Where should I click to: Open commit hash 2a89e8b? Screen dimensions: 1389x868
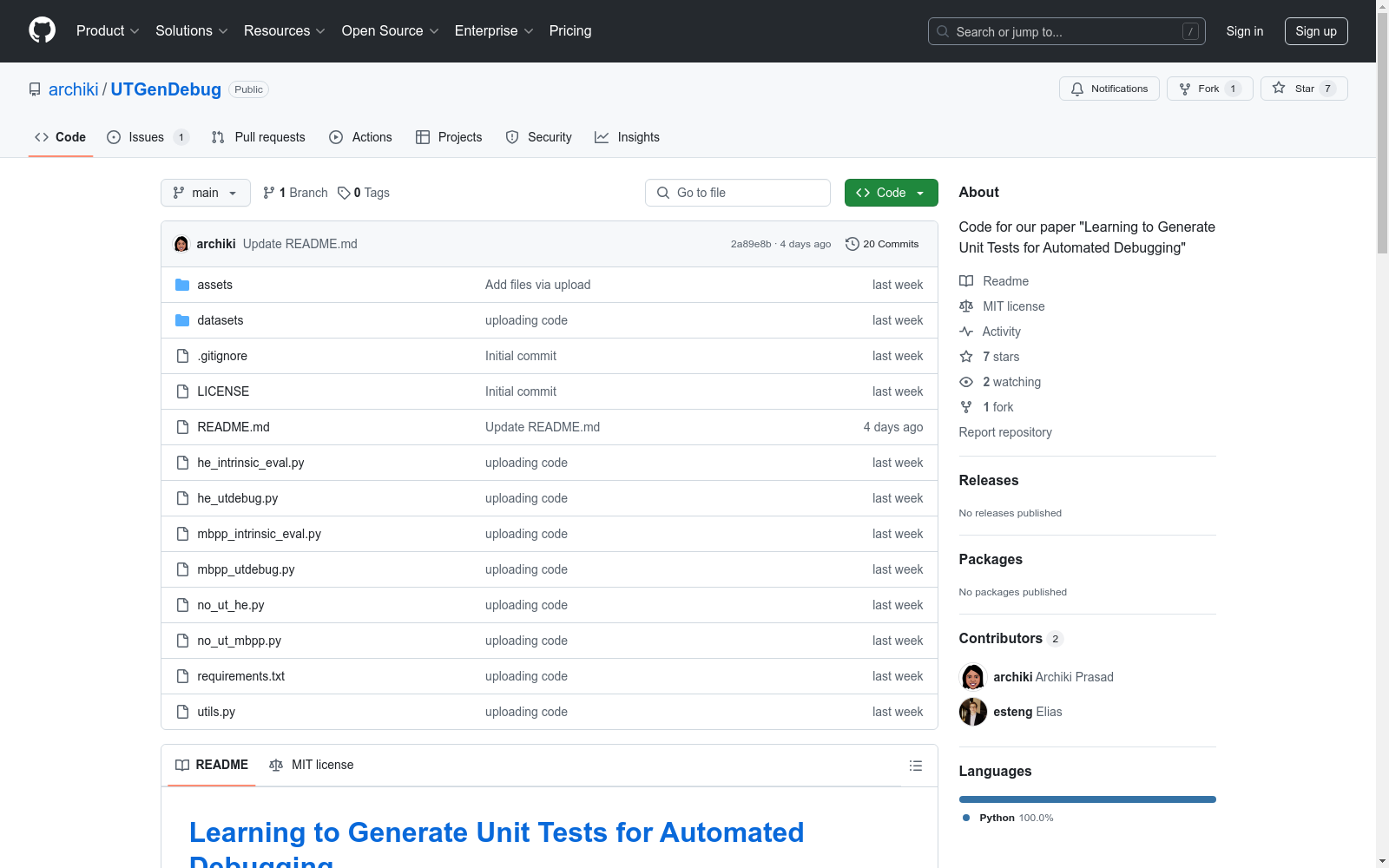[751, 244]
